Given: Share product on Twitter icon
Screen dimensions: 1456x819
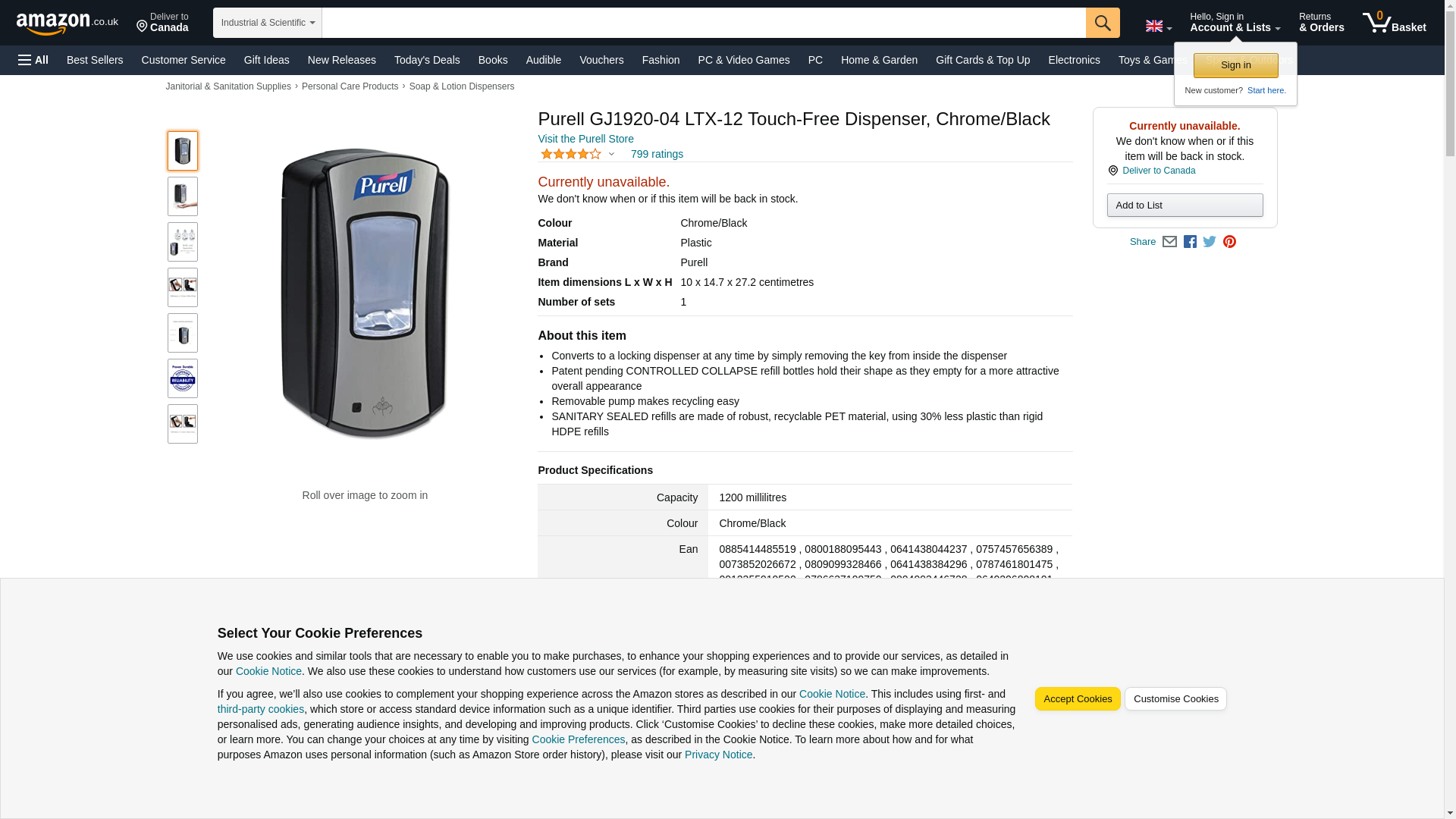Looking at the screenshot, I should coord(1210,242).
